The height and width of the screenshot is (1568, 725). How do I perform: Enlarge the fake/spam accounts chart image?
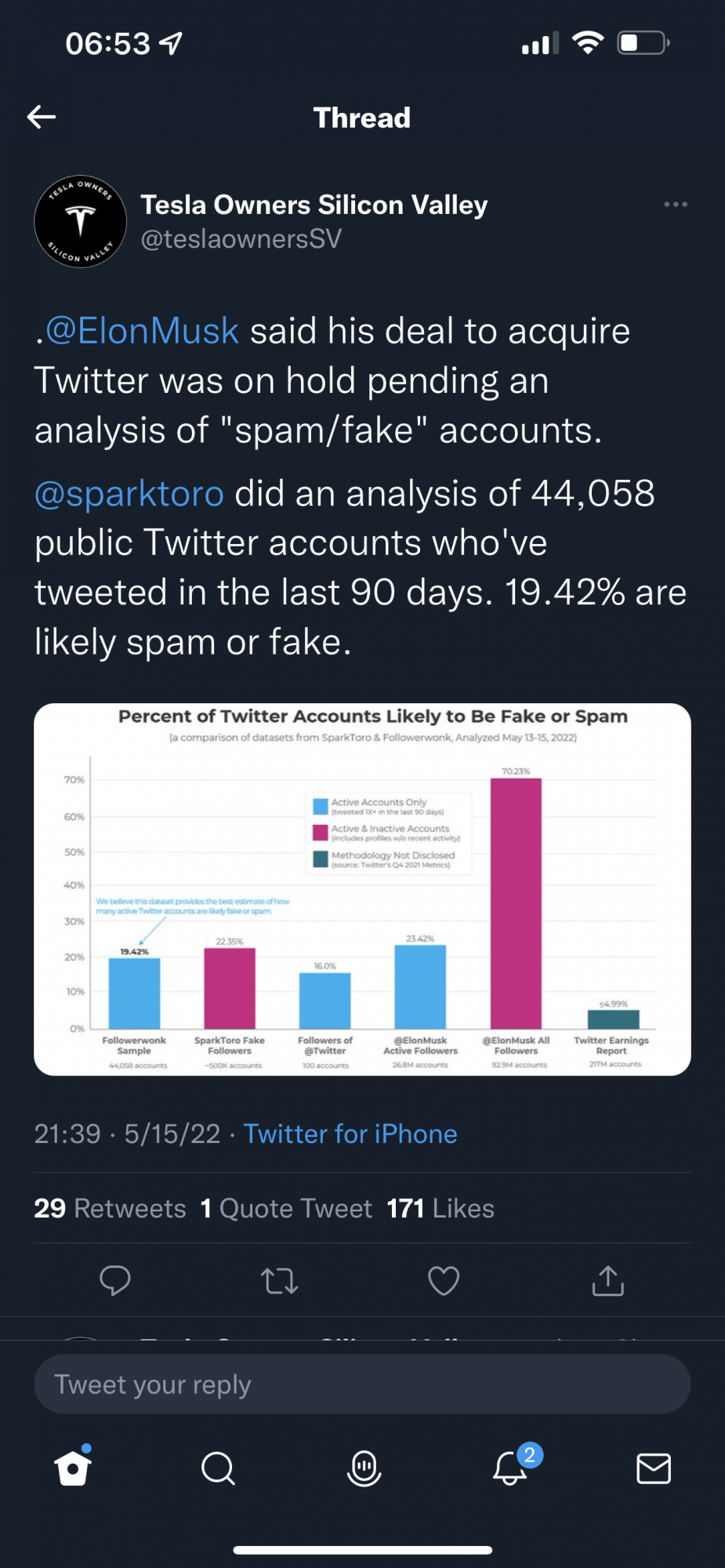pyautogui.click(x=362, y=889)
